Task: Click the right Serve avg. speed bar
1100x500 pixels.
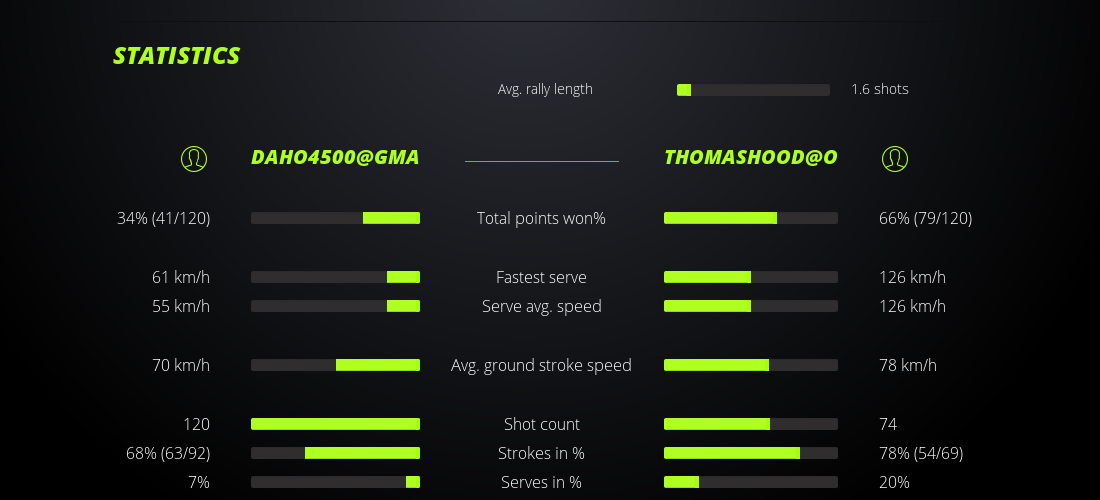Action: pos(751,306)
